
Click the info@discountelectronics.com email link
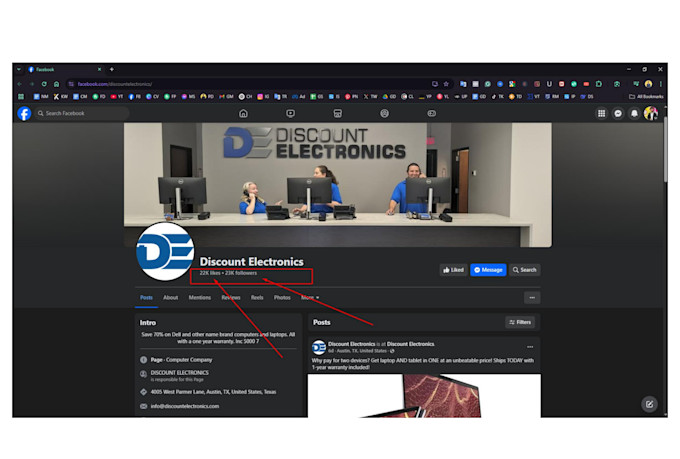(x=185, y=407)
